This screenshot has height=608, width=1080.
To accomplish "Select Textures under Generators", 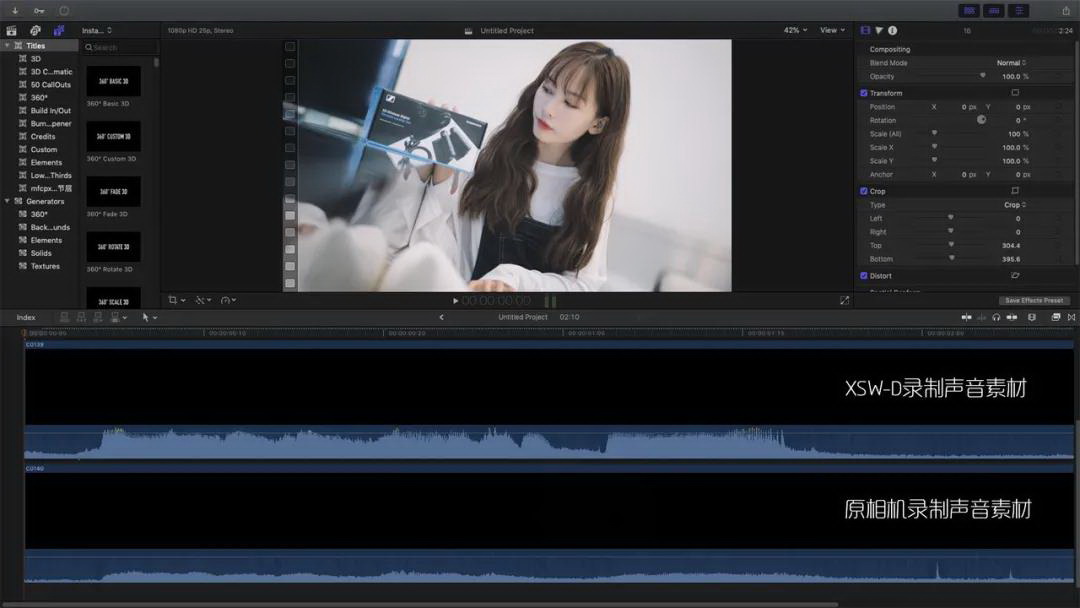I will coord(45,266).
